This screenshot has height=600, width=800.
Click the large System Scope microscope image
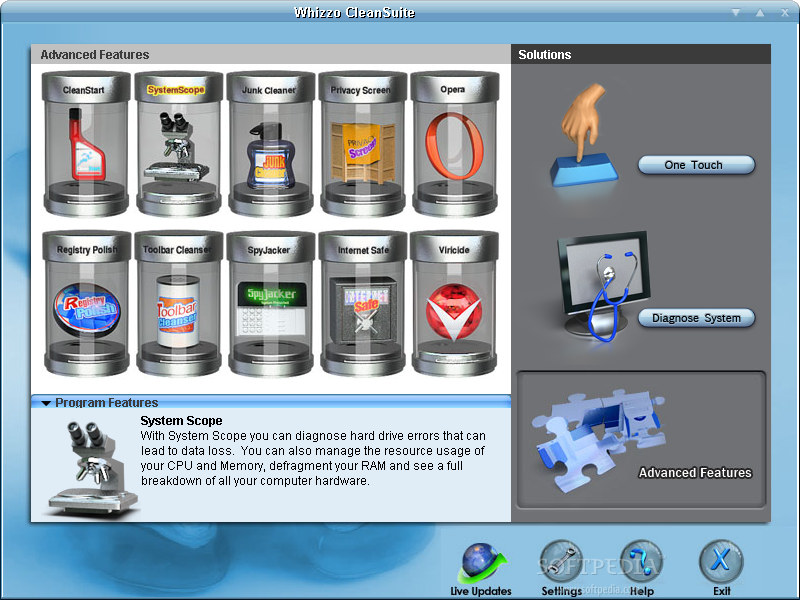coord(93,468)
